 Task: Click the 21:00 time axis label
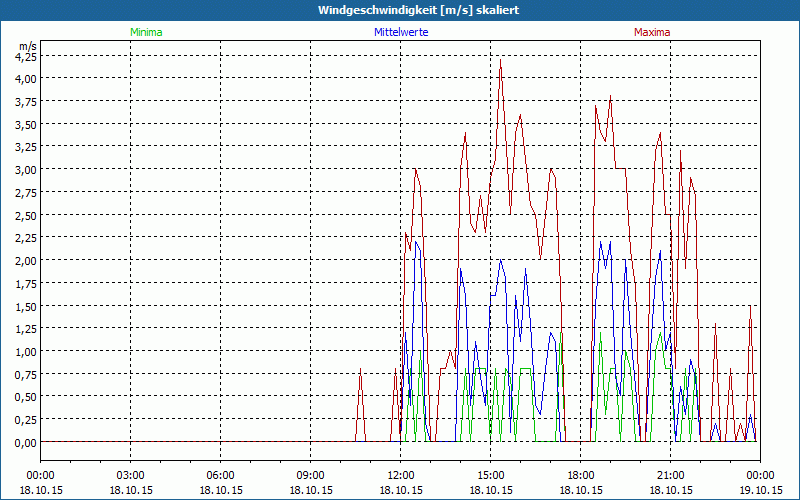point(670,476)
